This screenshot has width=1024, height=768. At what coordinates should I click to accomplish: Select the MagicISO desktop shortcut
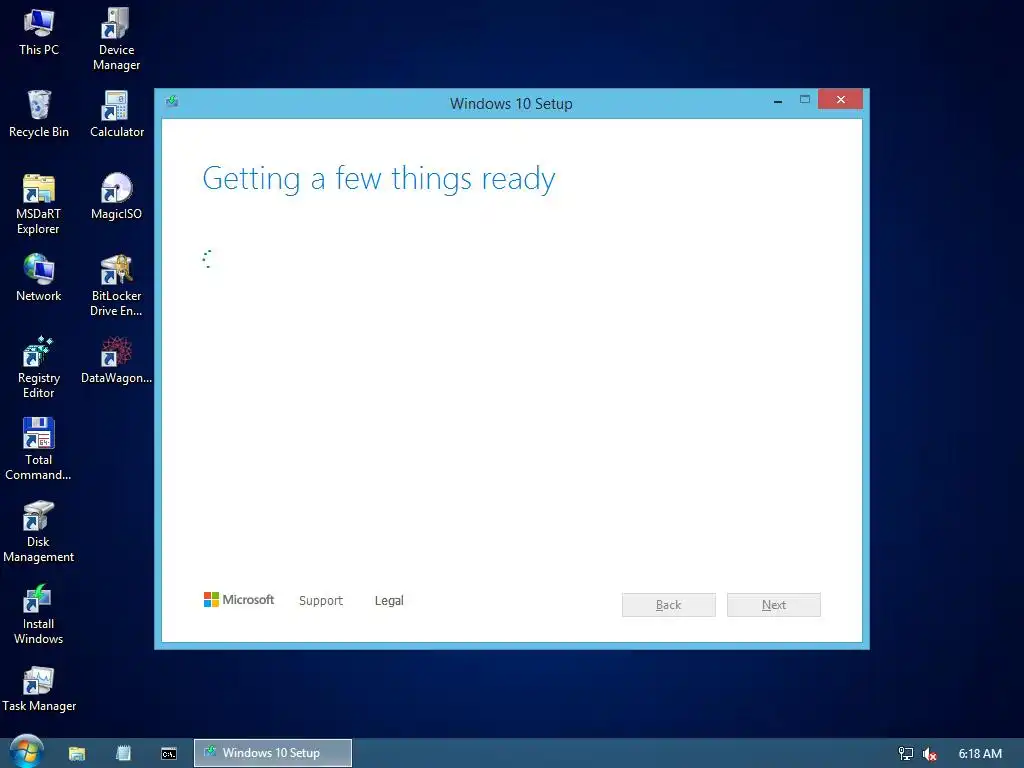tap(116, 197)
